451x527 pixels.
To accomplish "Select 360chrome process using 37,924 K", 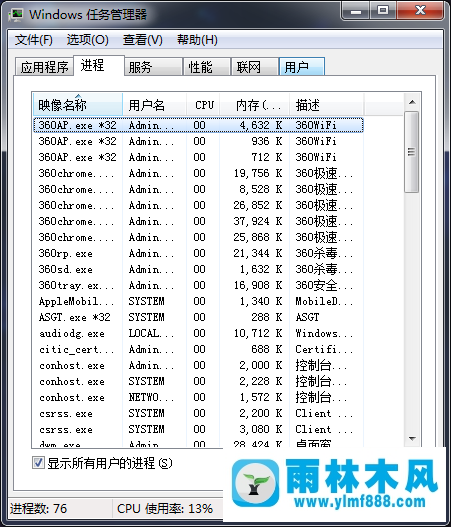I will [x=198, y=221].
